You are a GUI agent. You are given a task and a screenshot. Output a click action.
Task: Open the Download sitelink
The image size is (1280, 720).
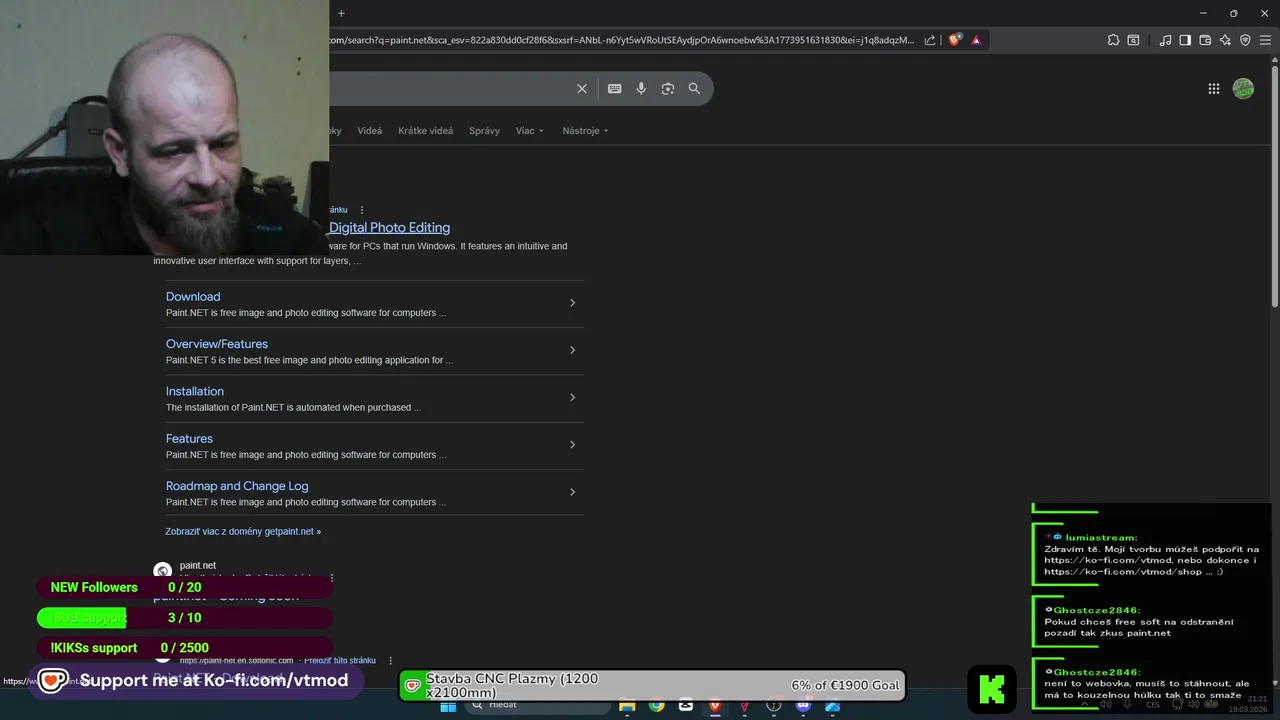[193, 297]
